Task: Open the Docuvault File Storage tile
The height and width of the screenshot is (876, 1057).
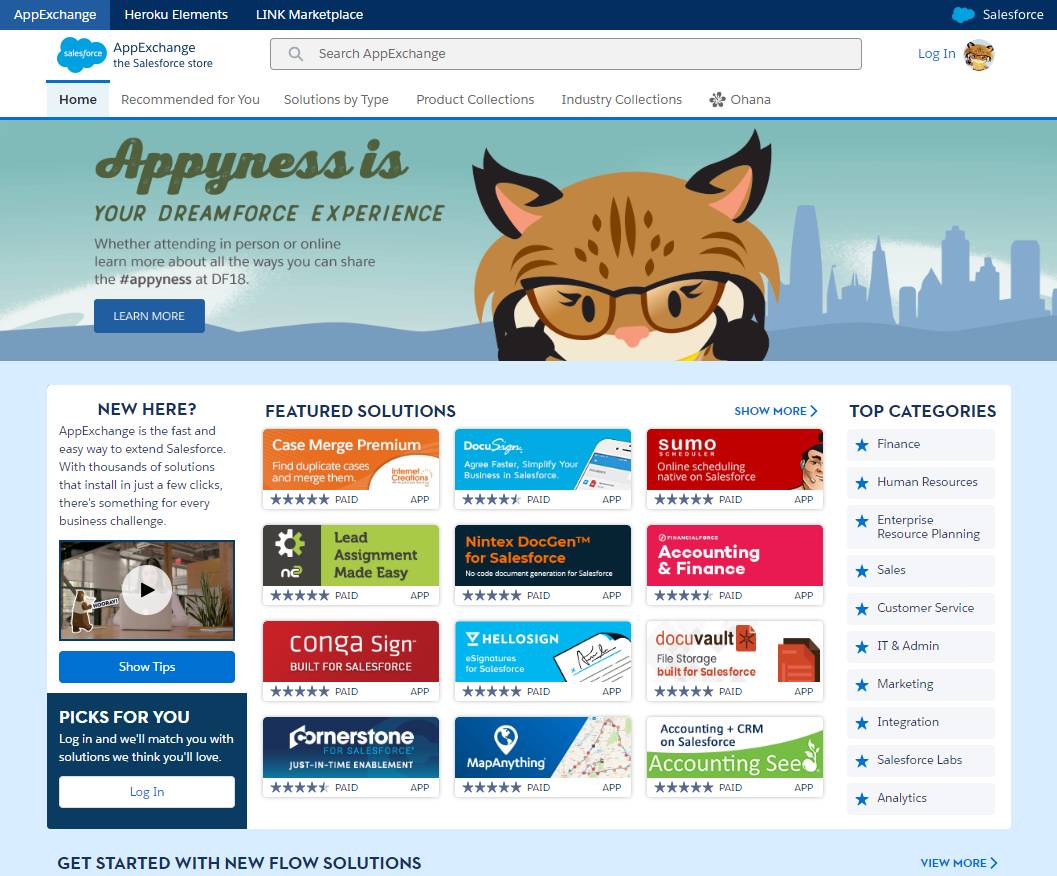Action: (735, 661)
